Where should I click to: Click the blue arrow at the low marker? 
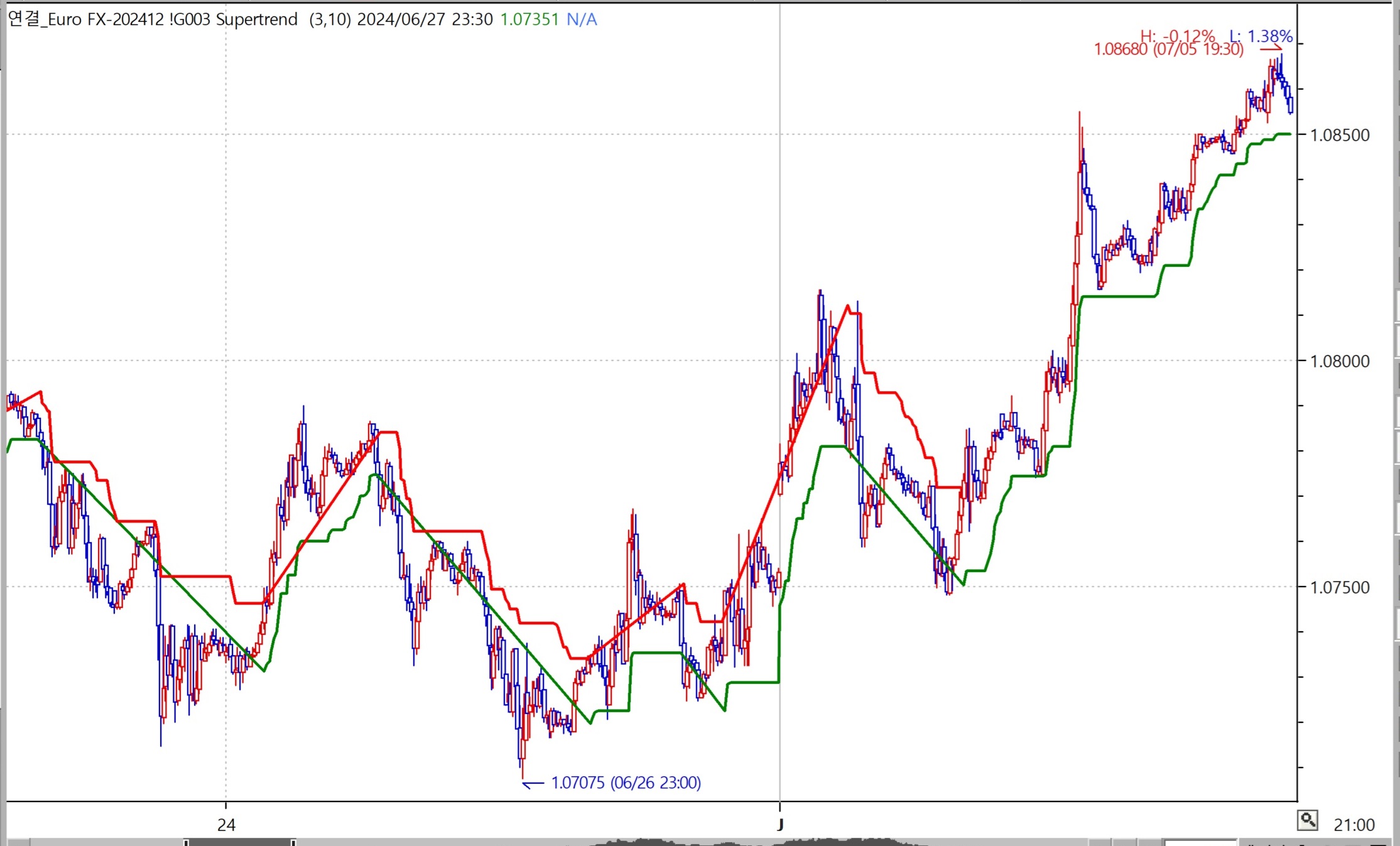[x=533, y=784]
